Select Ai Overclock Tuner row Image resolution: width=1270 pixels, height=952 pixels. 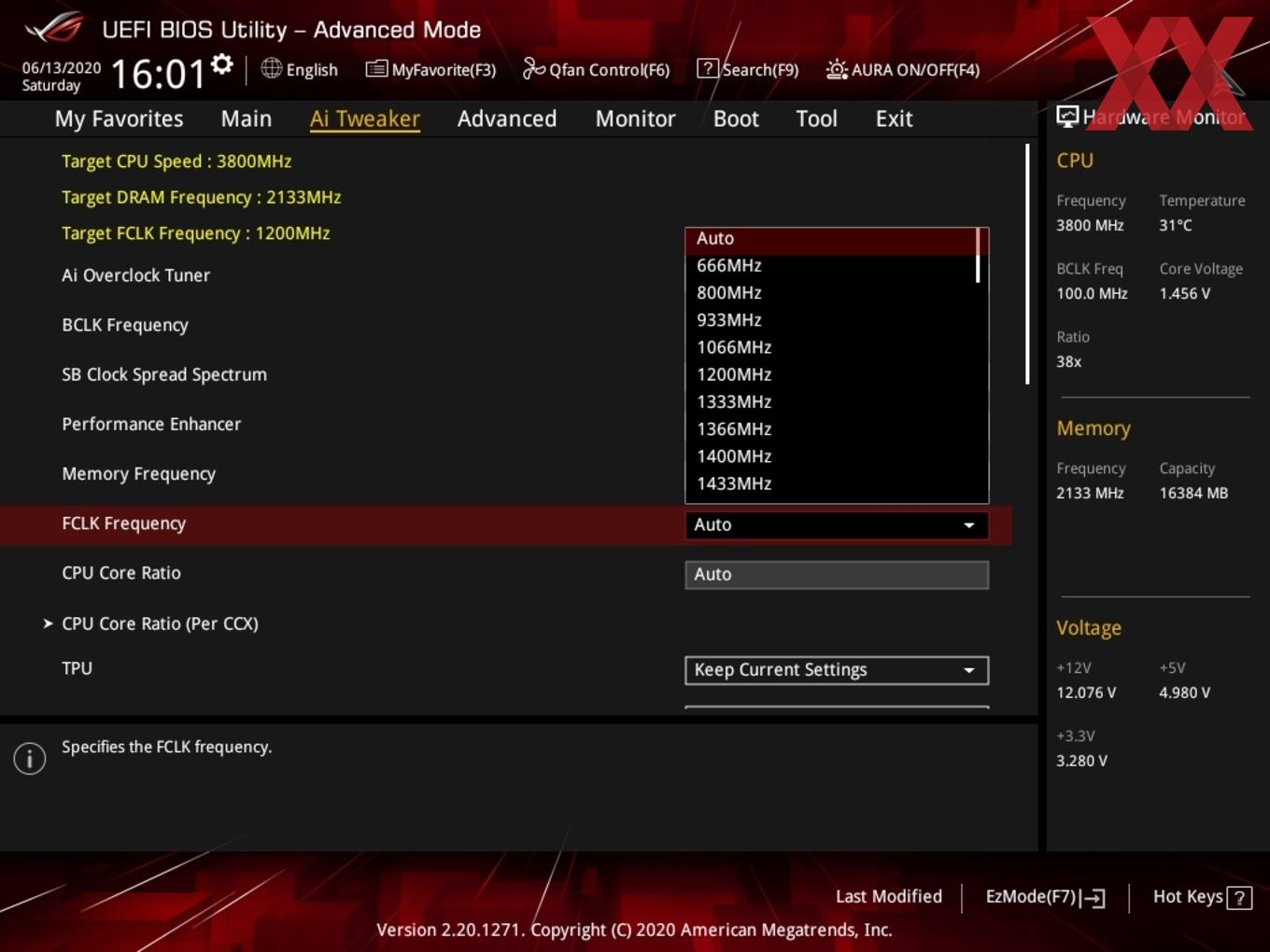[136, 275]
